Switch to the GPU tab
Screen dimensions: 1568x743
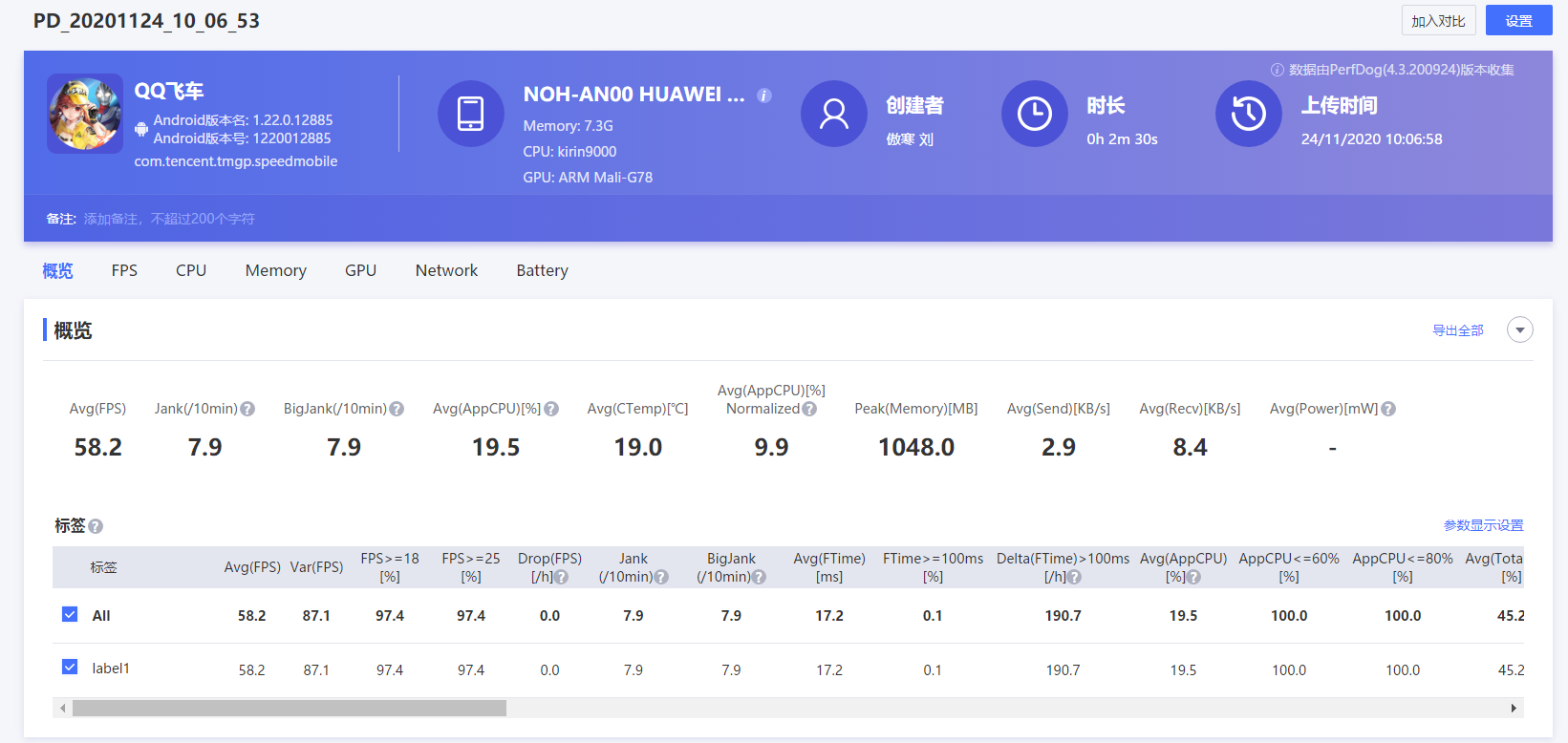pyautogui.click(x=360, y=270)
